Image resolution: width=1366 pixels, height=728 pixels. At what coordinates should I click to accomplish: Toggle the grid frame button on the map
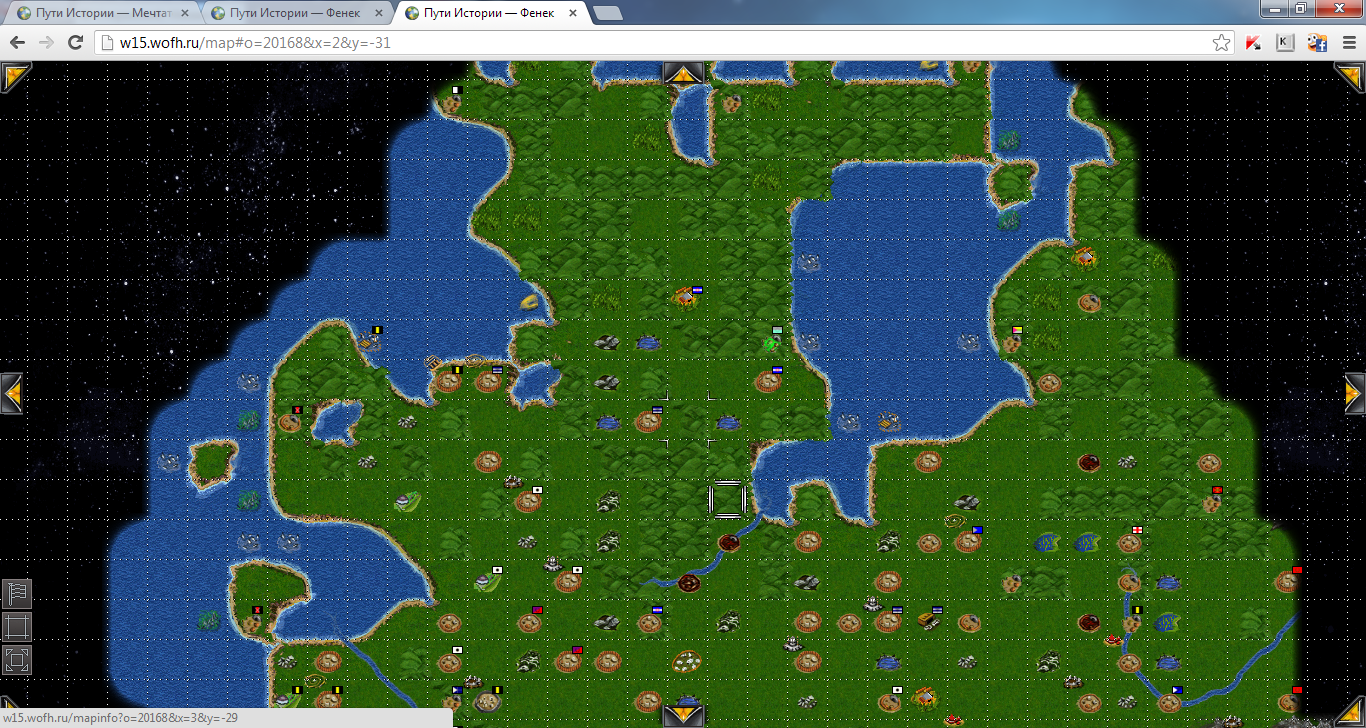[x=17, y=627]
